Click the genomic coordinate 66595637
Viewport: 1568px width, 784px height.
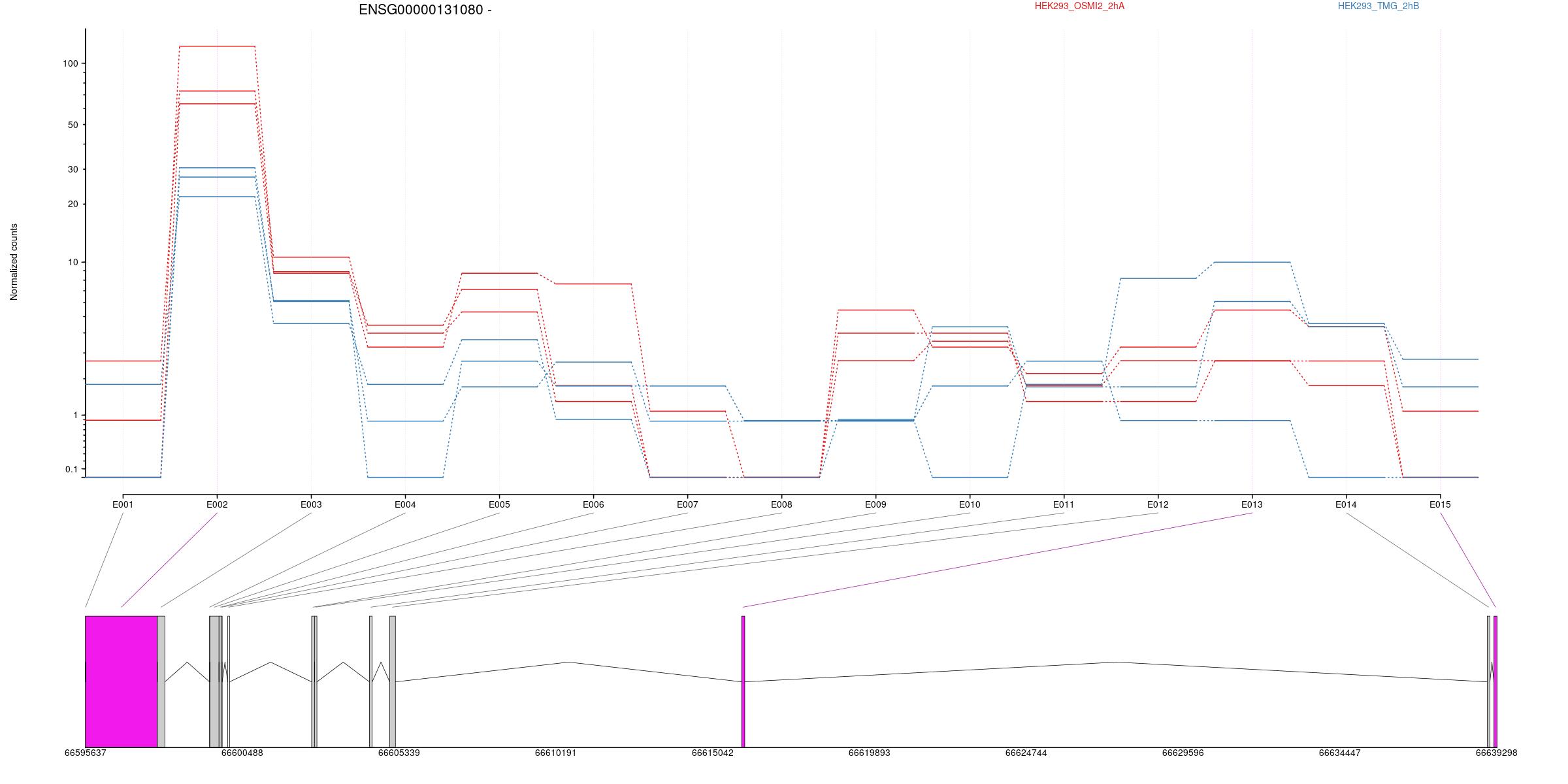pos(85,753)
